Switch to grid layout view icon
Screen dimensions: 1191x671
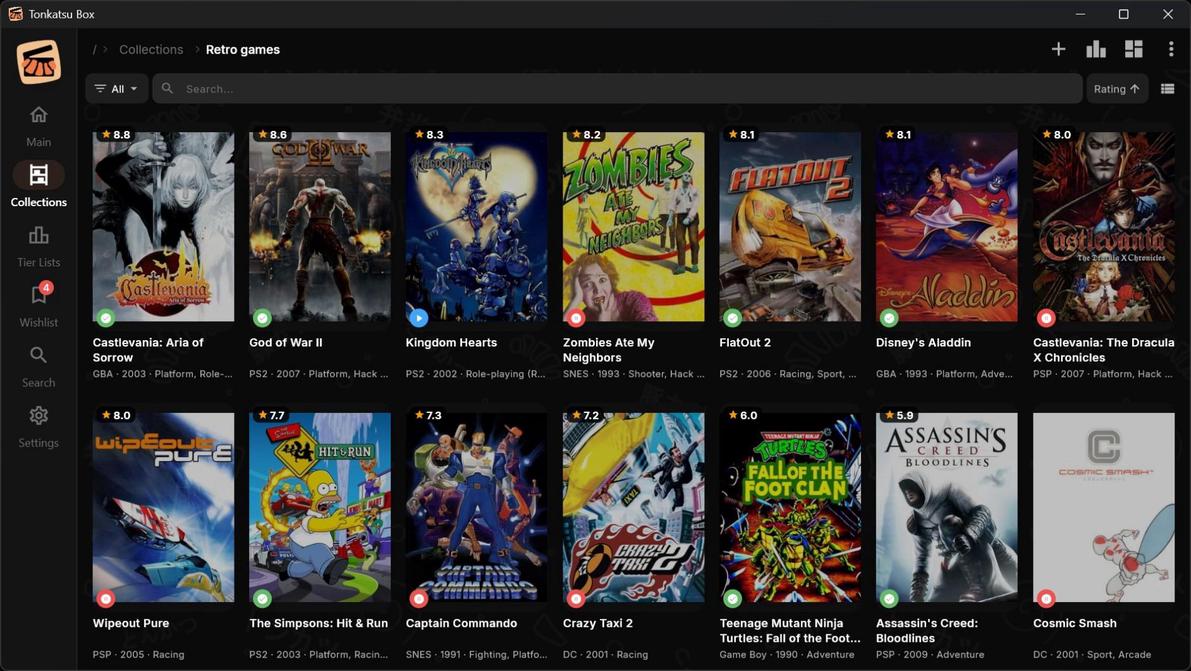click(x=1133, y=49)
